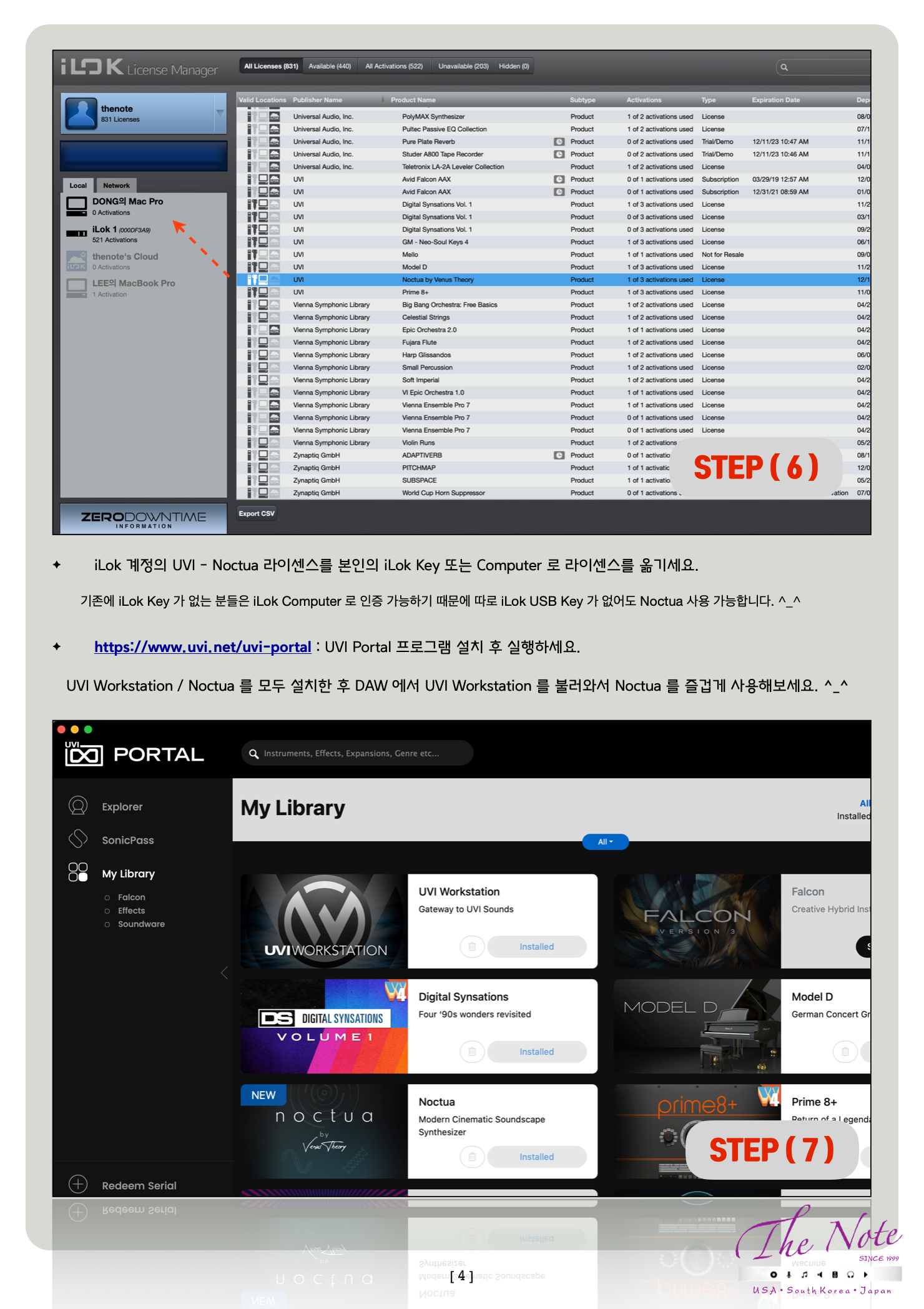The height and width of the screenshot is (1309, 924).
Task: Select the Falcon library filter
Action: tap(131, 897)
